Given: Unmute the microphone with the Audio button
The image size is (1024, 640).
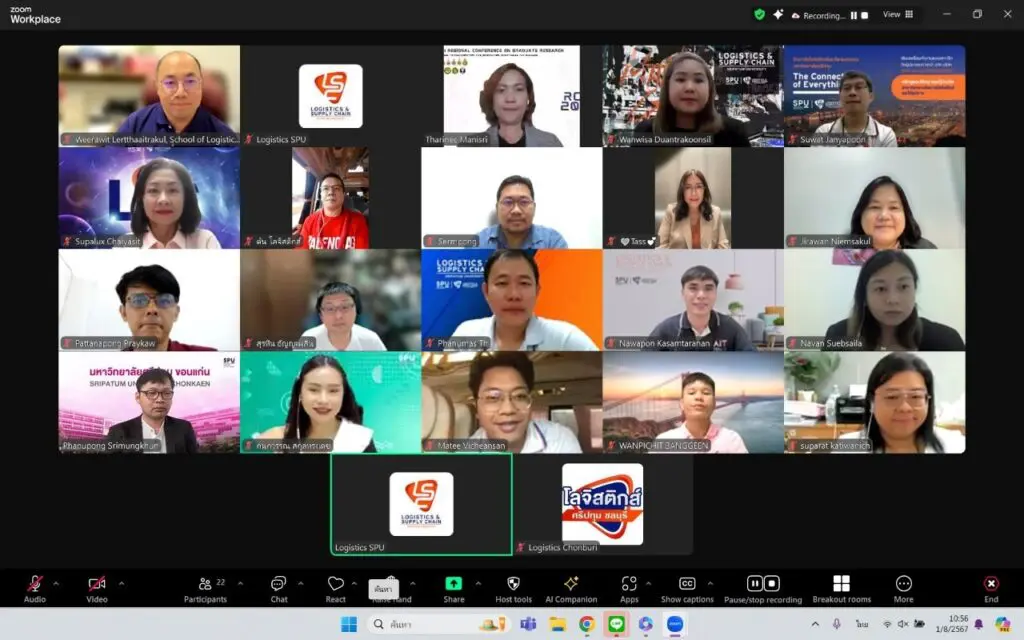Looking at the screenshot, I should (35, 588).
